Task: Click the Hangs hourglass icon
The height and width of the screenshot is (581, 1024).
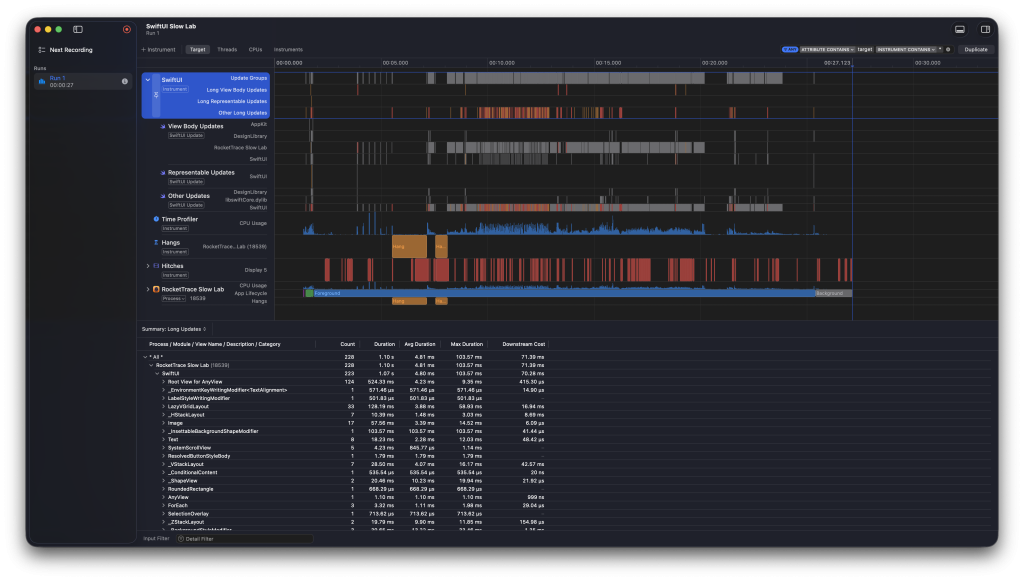Action: pos(156,242)
